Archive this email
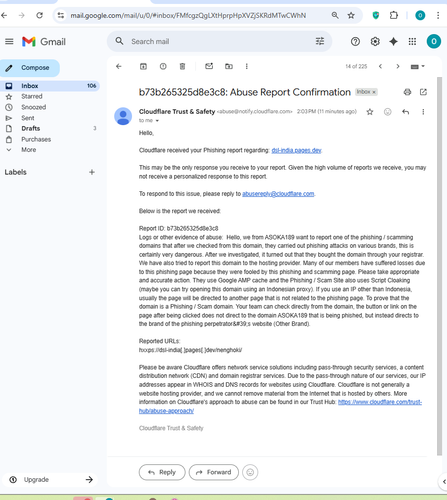This screenshot has width=447, height=500. tap(143, 66)
